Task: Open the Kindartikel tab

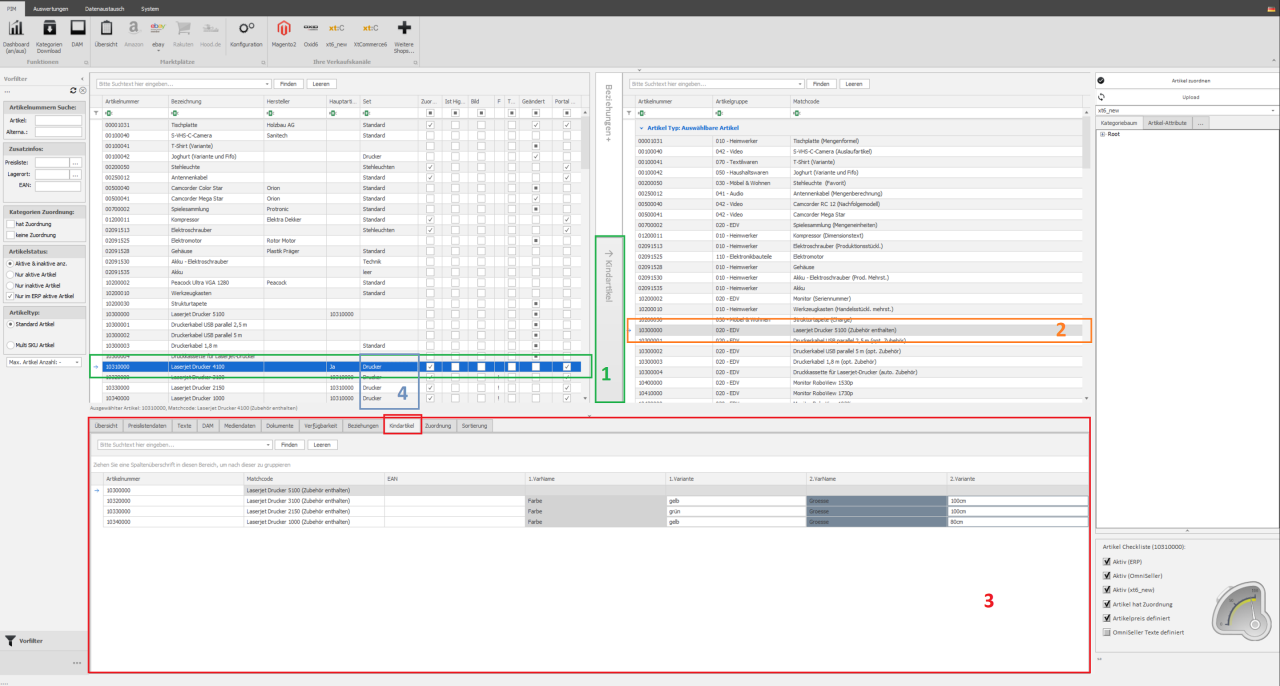Action: [401, 425]
